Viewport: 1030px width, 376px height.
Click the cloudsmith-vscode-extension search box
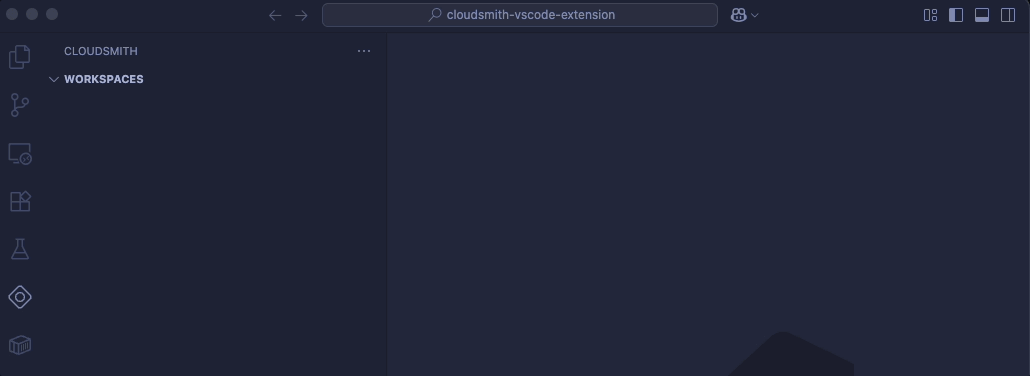(x=520, y=15)
